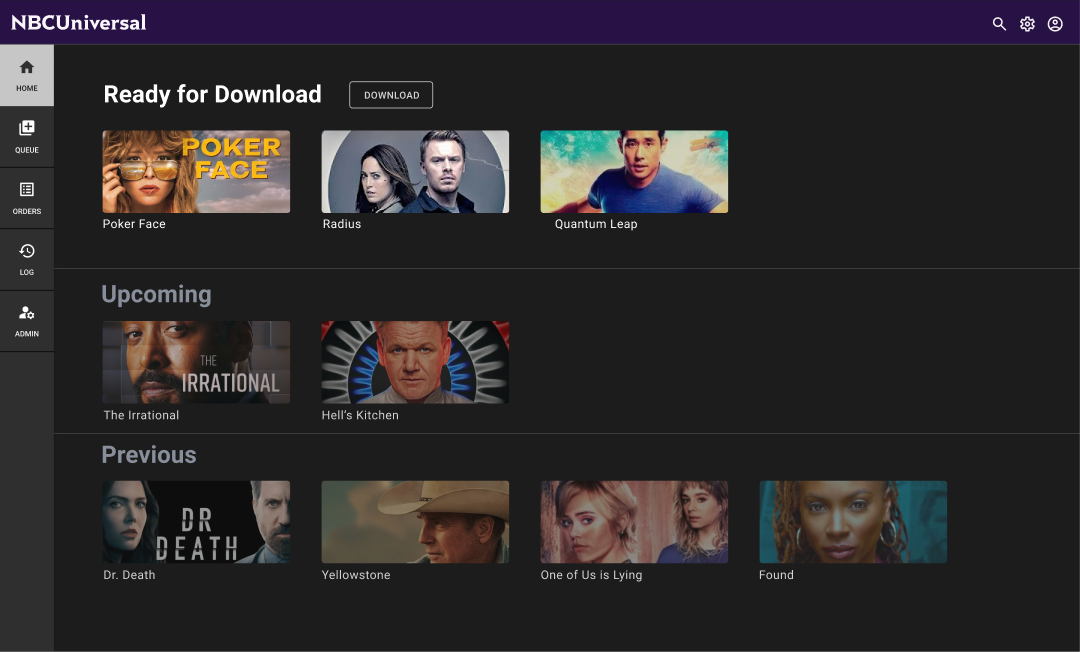Click the 'Yellowstone' title text
1080x652 pixels.
356,575
